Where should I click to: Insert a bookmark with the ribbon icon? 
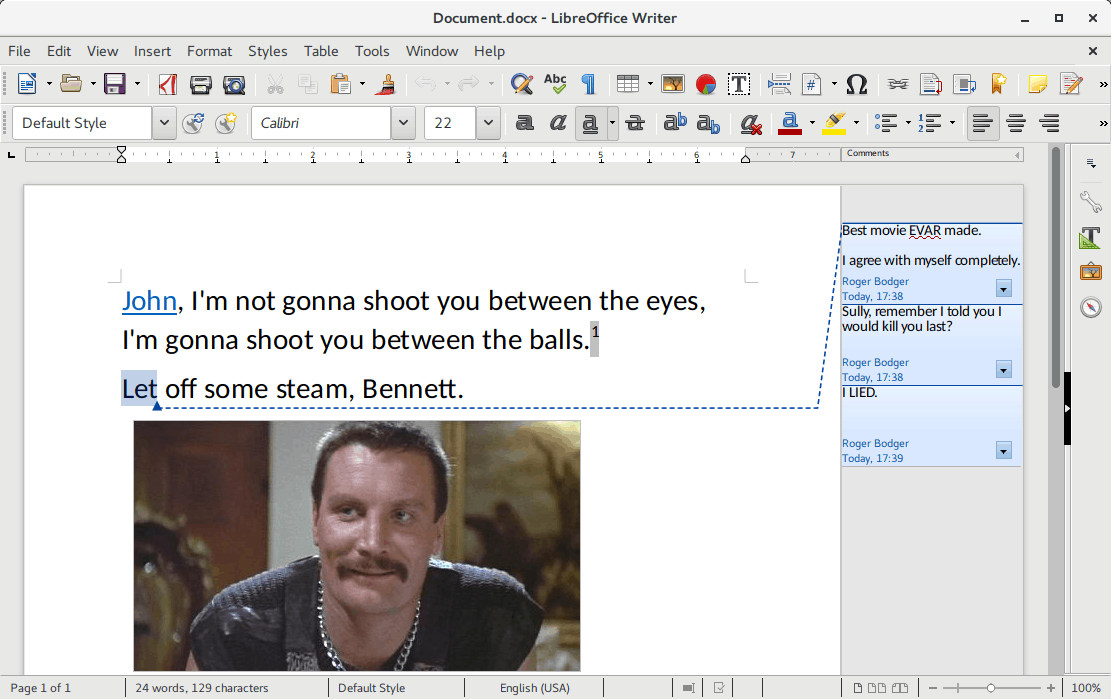coord(998,84)
